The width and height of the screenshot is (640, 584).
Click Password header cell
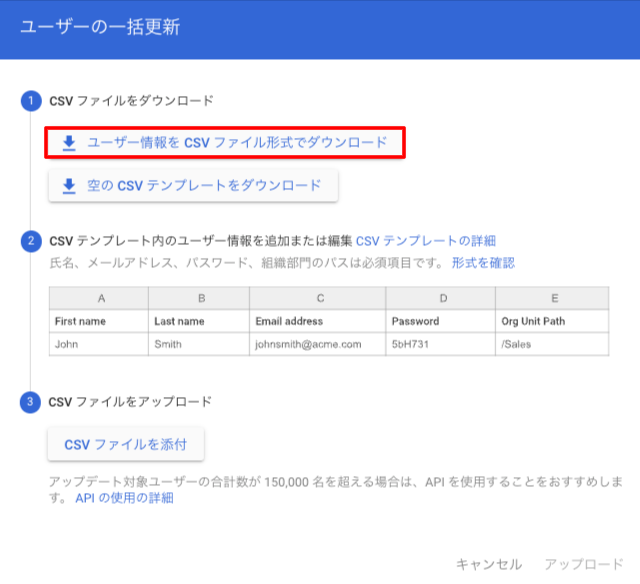(441, 321)
